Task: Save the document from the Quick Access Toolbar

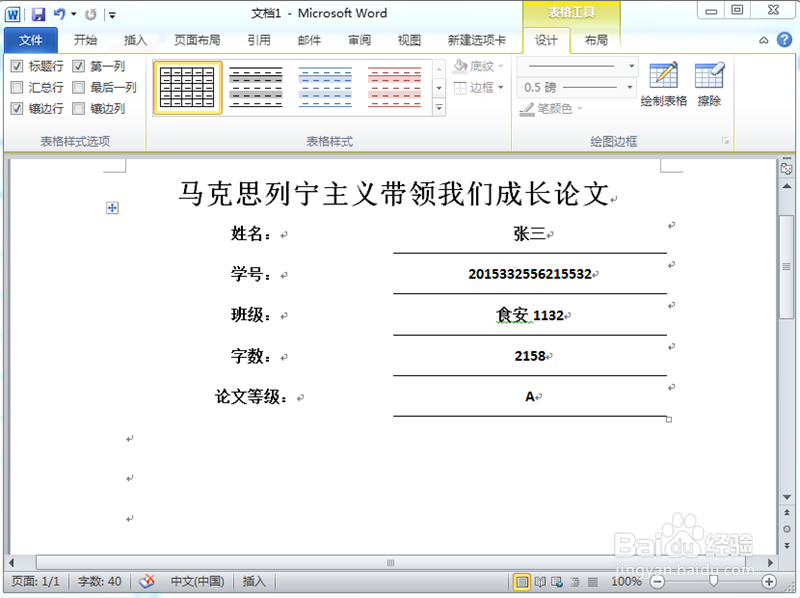Action: coord(38,13)
